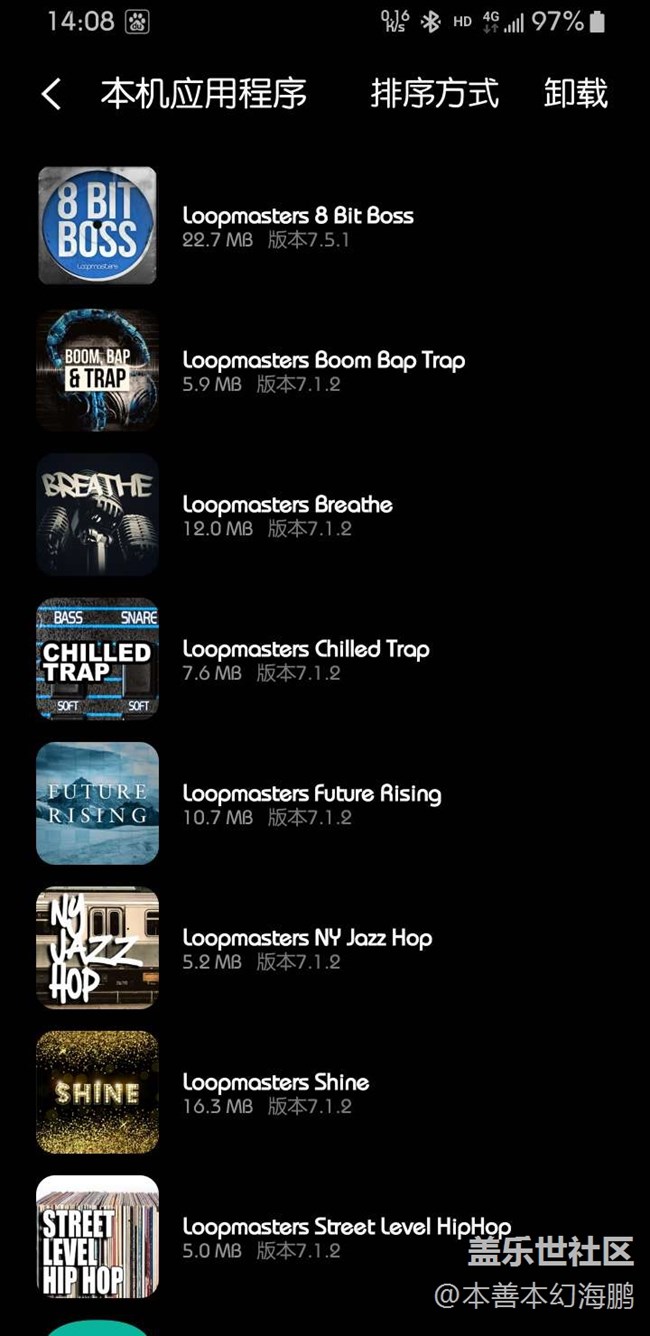Select the Boom Bap & Trap icon
The height and width of the screenshot is (1336, 650).
click(97, 370)
